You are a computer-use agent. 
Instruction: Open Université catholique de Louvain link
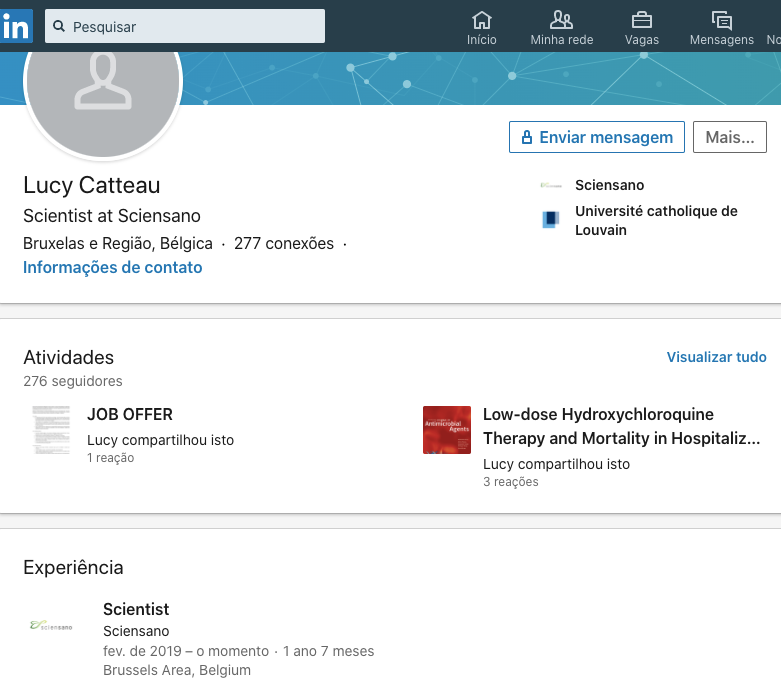[656, 221]
